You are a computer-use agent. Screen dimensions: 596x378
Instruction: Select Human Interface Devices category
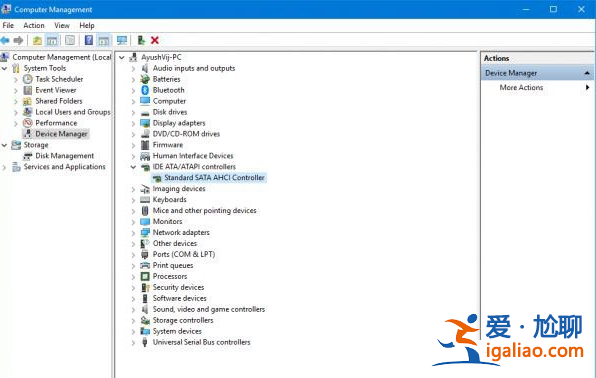coord(193,156)
